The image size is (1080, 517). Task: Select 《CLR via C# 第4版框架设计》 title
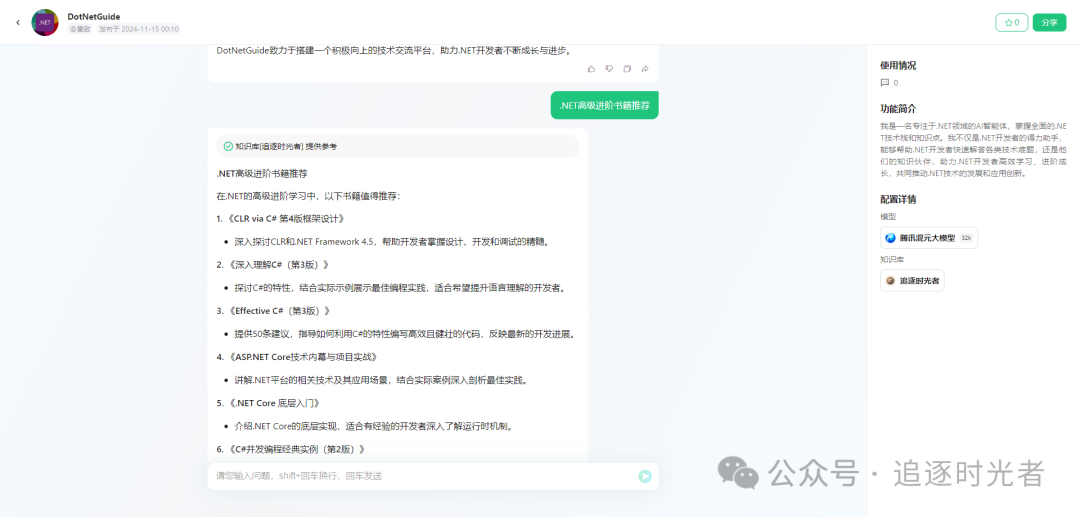[x=285, y=219]
